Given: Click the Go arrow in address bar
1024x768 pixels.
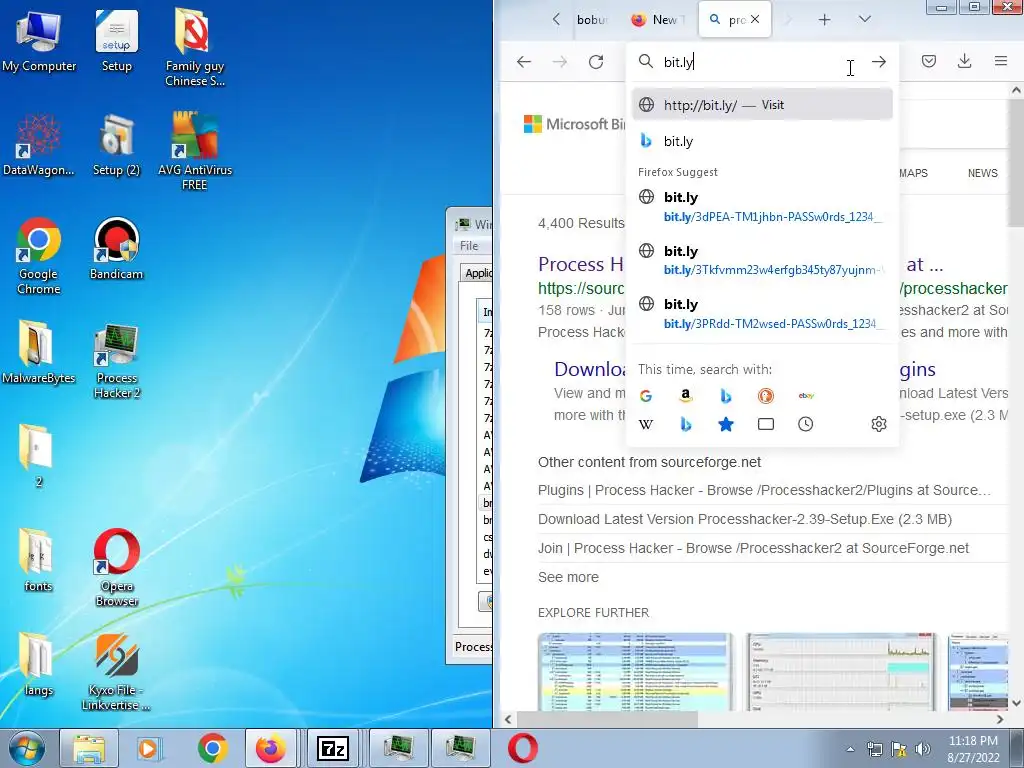Looking at the screenshot, I should [x=879, y=62].
